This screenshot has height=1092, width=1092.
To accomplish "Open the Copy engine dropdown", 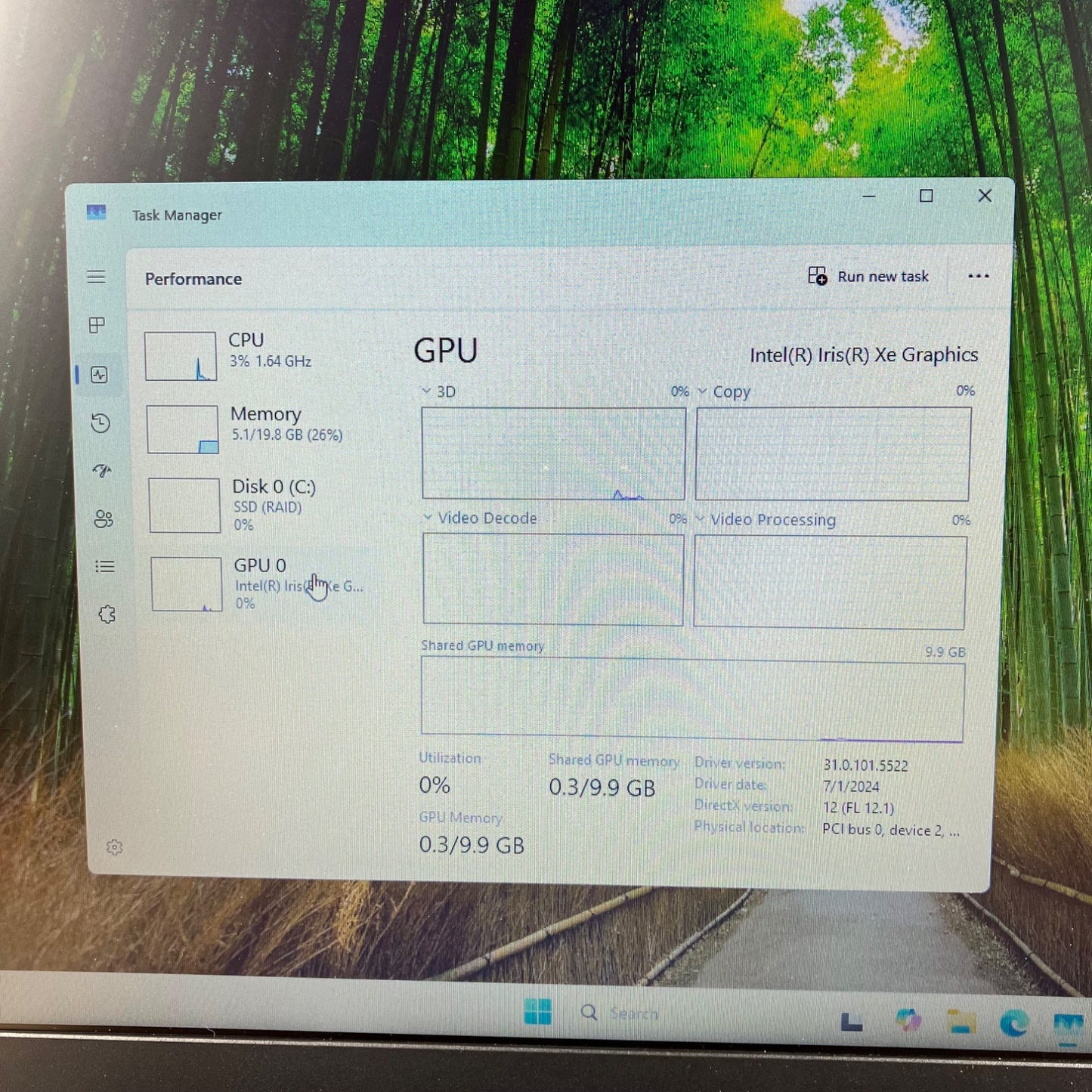I will [703, 391].
